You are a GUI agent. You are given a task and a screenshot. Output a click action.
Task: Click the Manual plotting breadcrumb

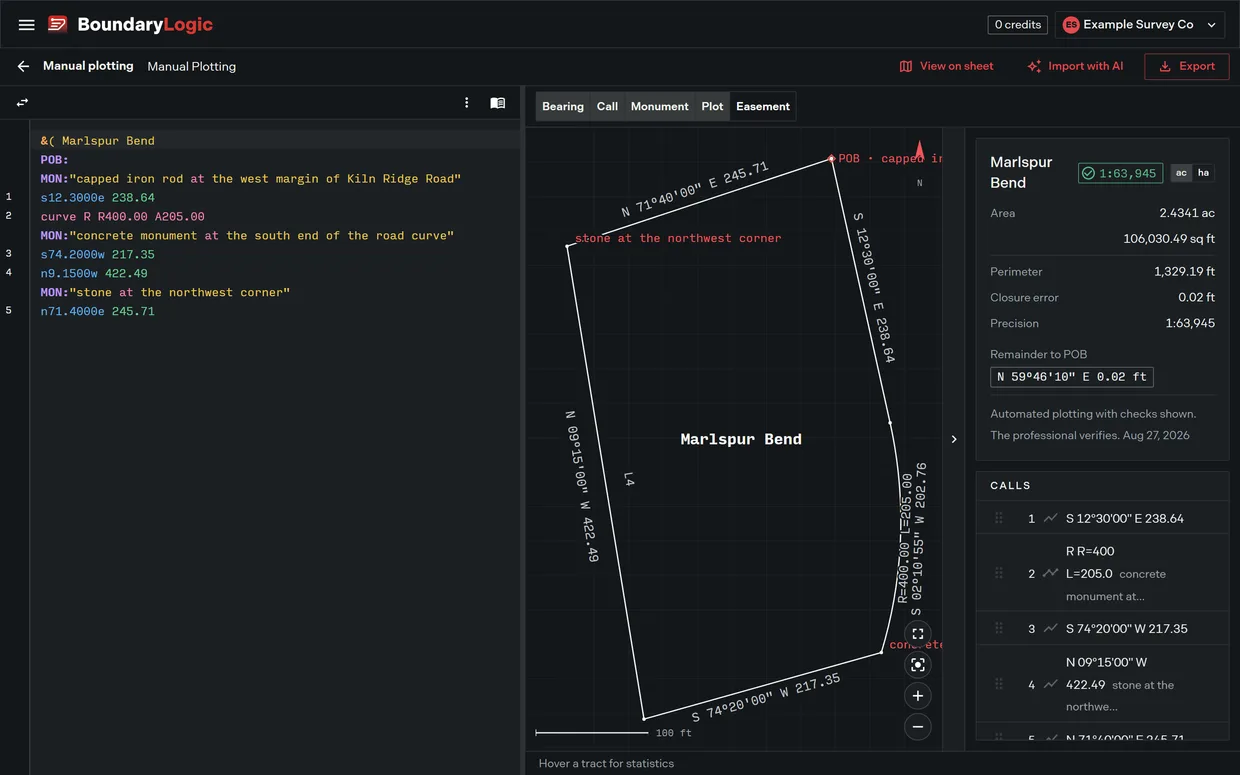tap(88, 66)
